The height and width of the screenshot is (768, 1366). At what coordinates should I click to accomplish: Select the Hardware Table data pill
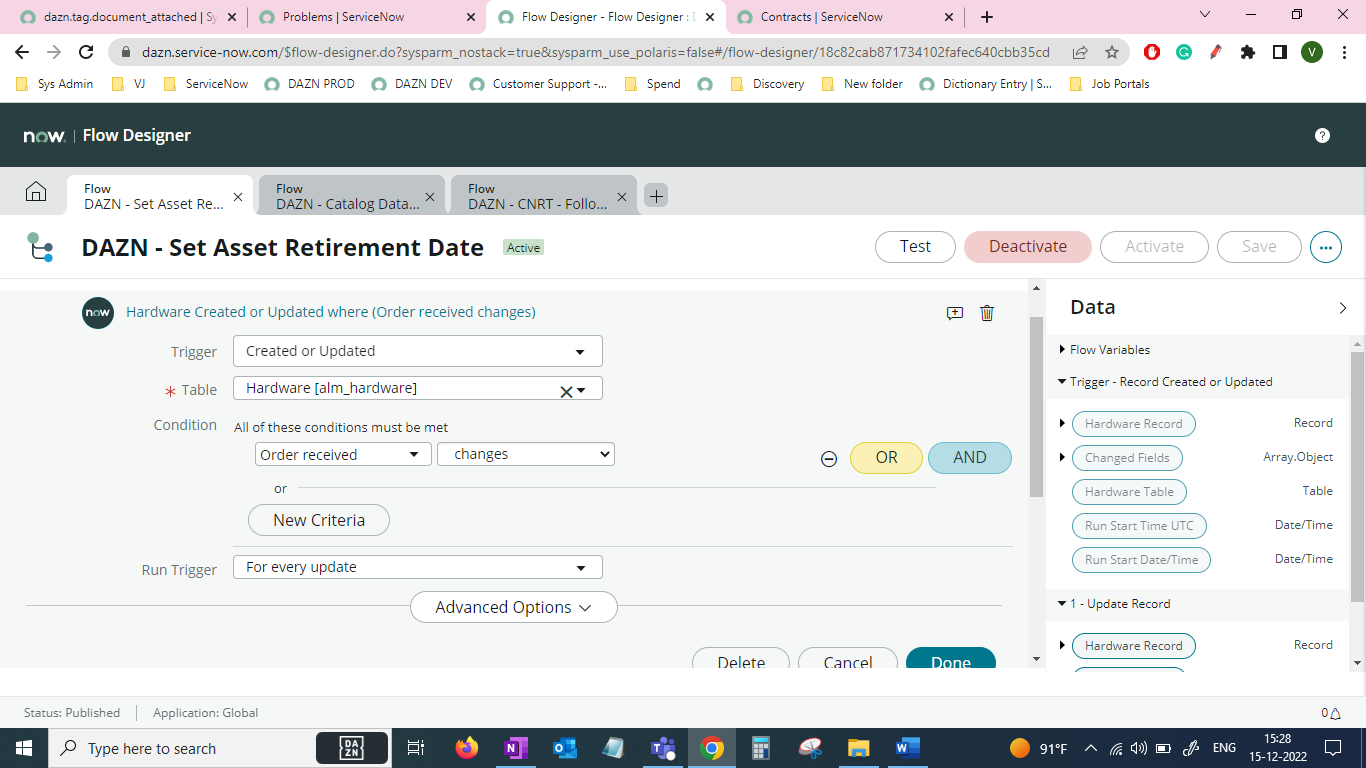tap(1129, 492)
